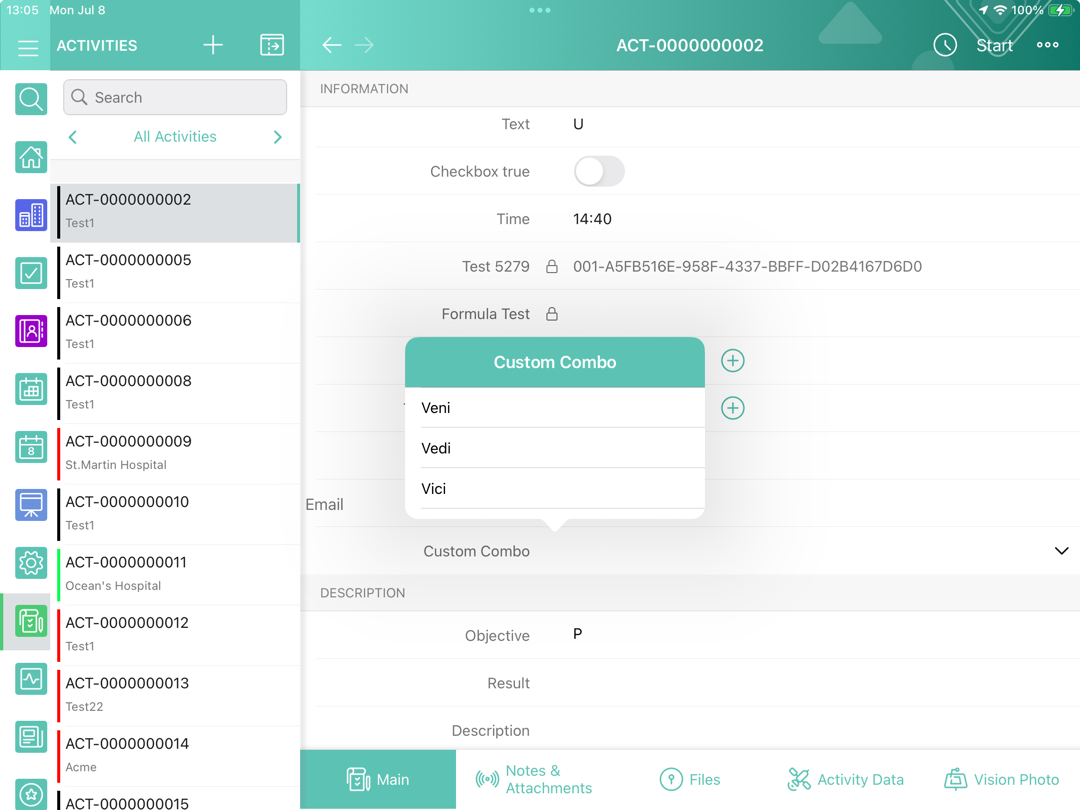Click the clock icon beside Start

(944, 45)
